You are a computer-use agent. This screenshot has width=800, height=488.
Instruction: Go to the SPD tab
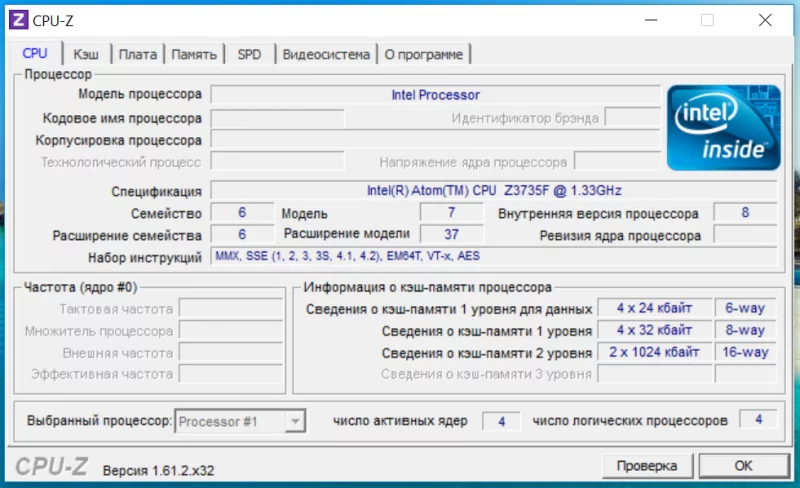(249, 54)
